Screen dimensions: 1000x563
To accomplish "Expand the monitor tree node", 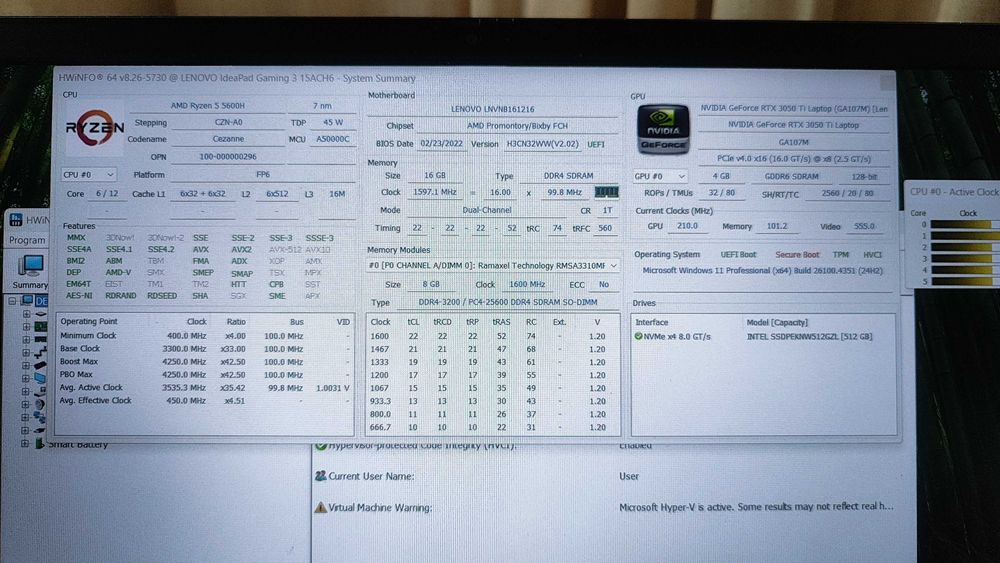I will [26, 378].
